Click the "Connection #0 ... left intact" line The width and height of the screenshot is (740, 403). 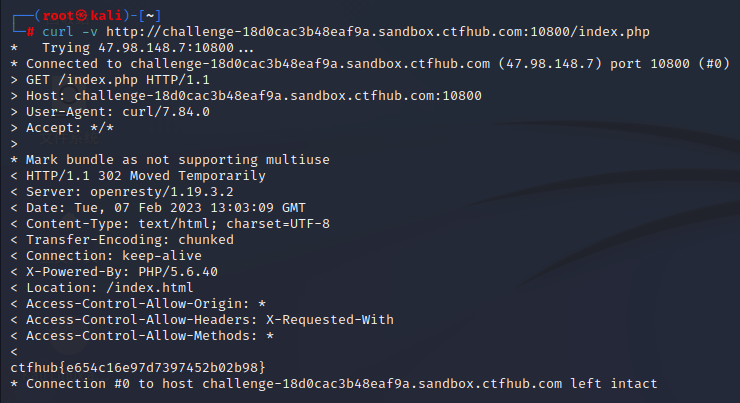click(340, 384)
